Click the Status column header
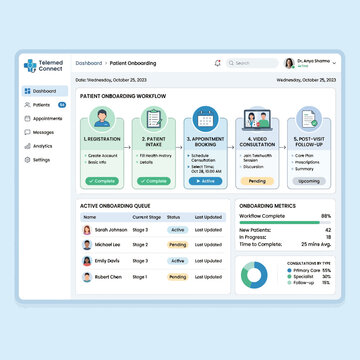This screenshot has width=360, height=360. pyautogui.click(x=173, y=217)
